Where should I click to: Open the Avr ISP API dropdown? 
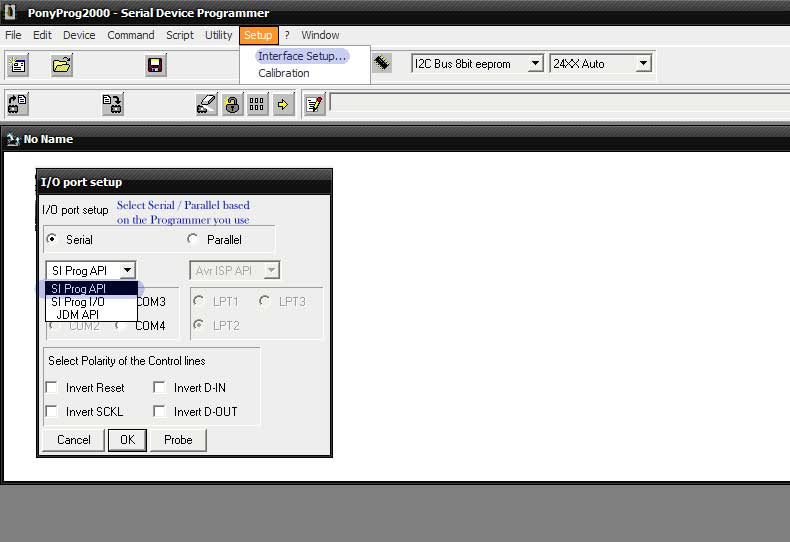click(271, 270)
